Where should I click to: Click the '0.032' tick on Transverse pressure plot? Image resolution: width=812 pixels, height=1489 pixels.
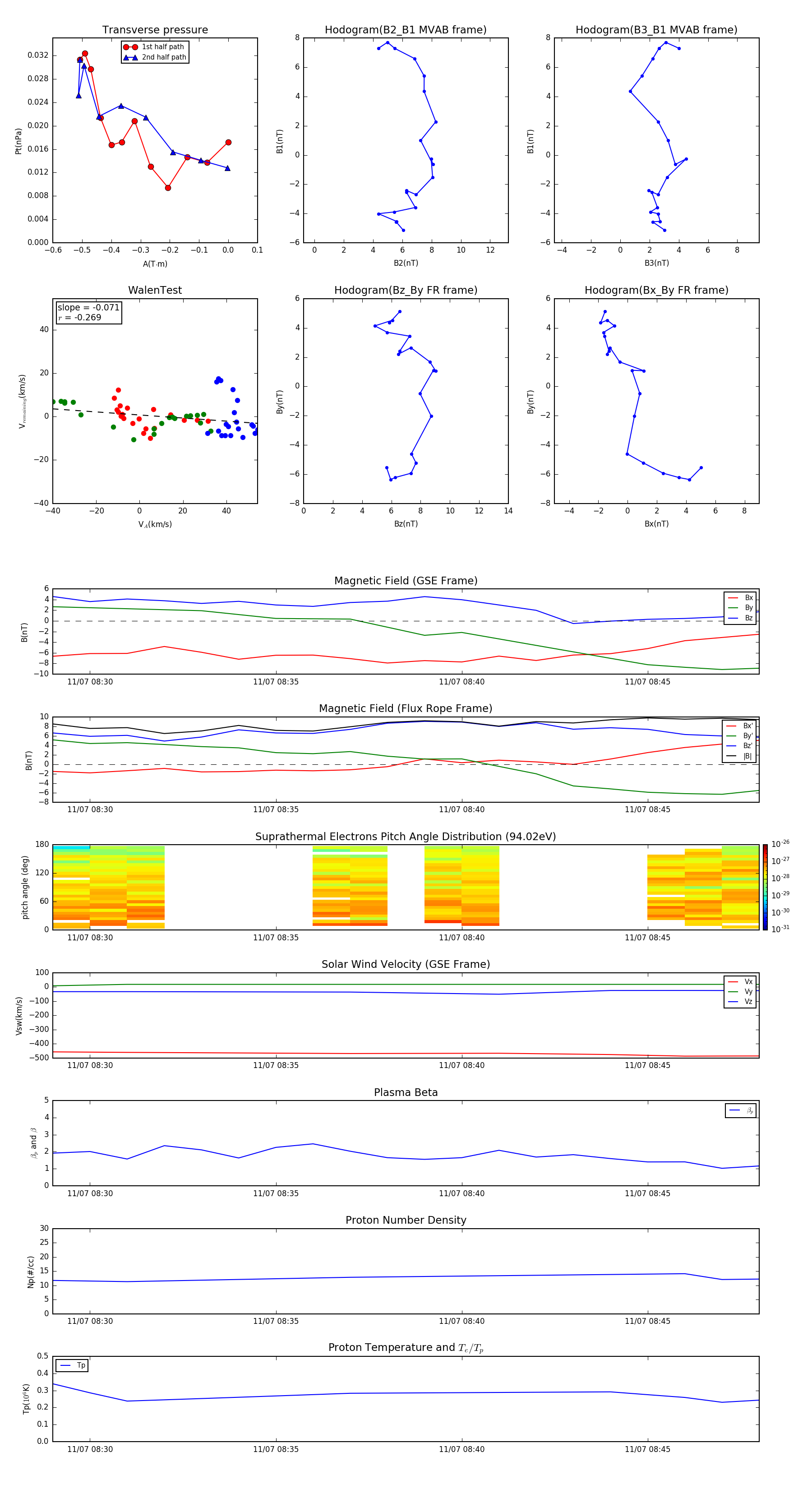[x=37, y=55]
